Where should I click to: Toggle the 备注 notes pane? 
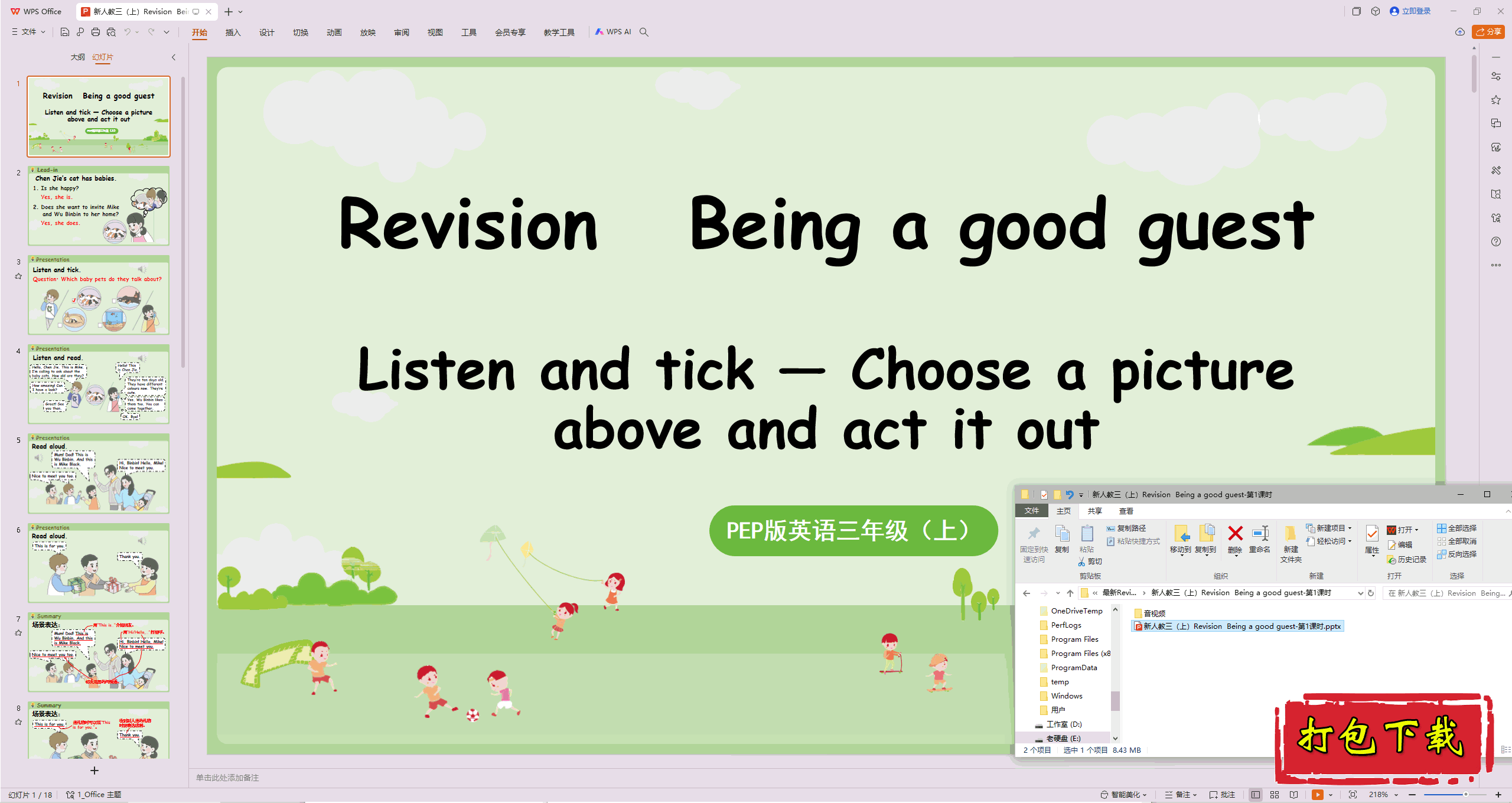(1180, 795)
